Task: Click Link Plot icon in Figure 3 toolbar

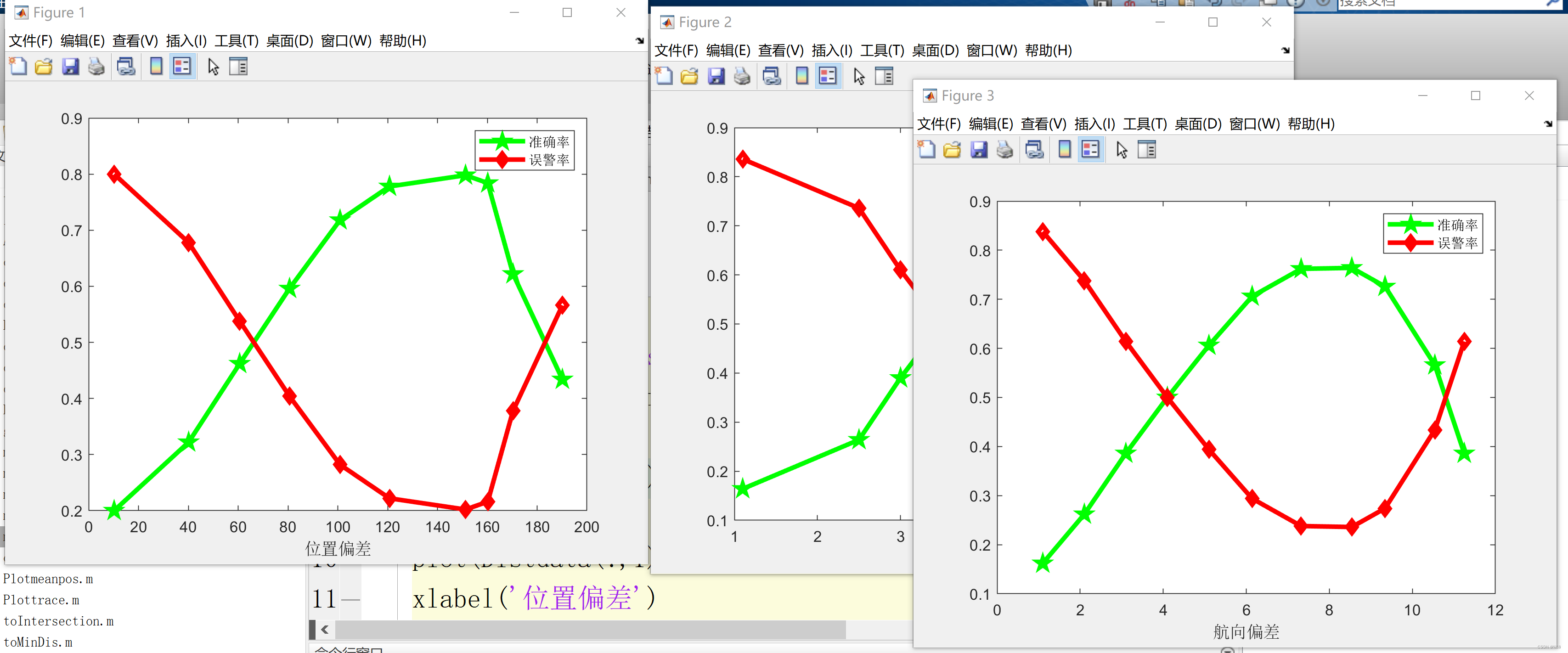Action: [1034, 149]
